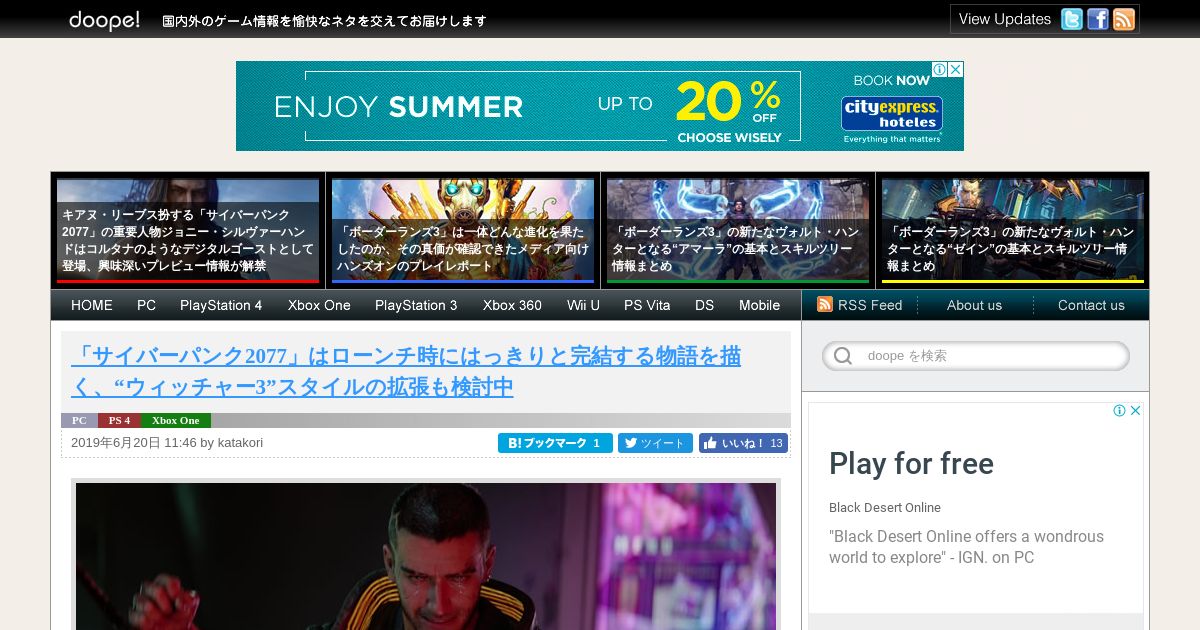Screen dimensions: 1200x630
Task: Open PS Vita category
Action: pos(647,305)
